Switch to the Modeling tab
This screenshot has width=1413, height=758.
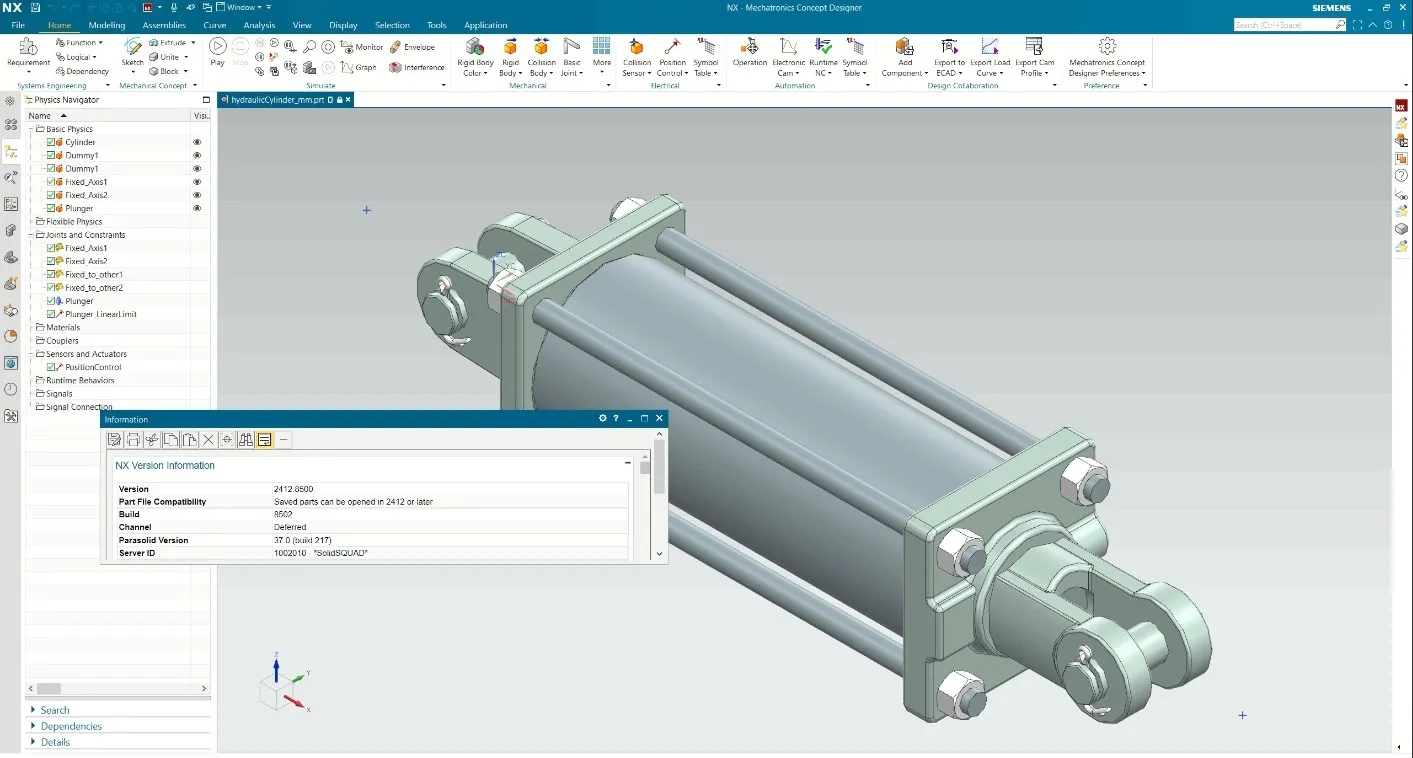tap(107, 25)
